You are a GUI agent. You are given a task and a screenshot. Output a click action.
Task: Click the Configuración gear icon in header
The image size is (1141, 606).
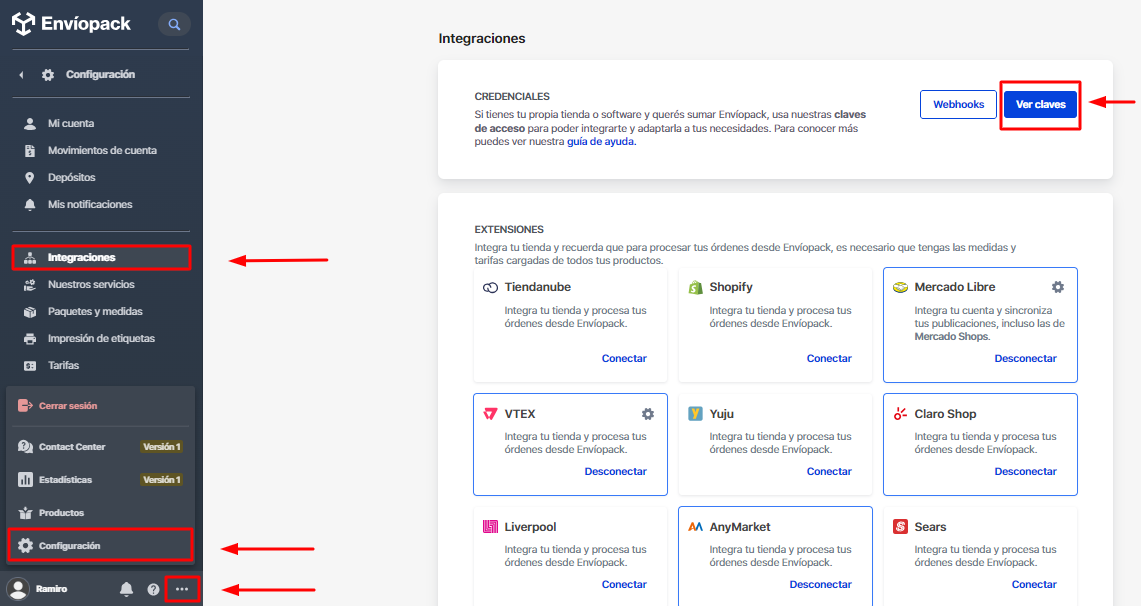(x=48, y=75)
